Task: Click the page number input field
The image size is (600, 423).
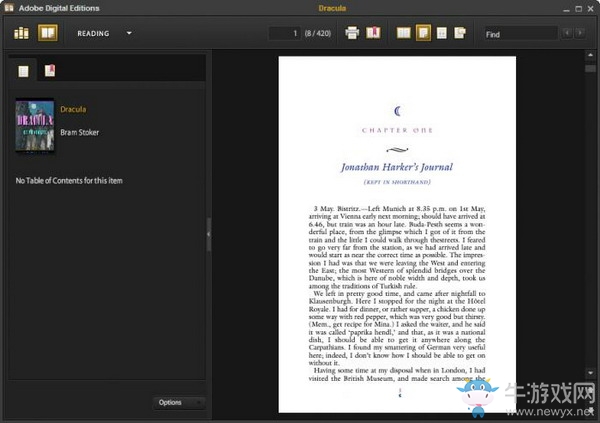Action: pyautogui.click(x=284, y=33)
